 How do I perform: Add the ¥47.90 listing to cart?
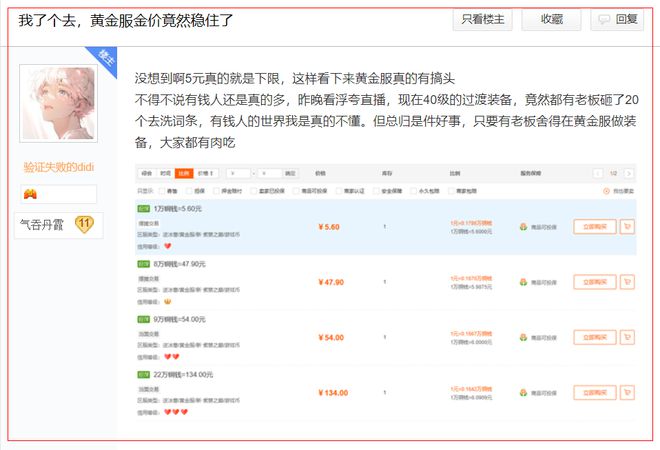(x=627, y=282)
